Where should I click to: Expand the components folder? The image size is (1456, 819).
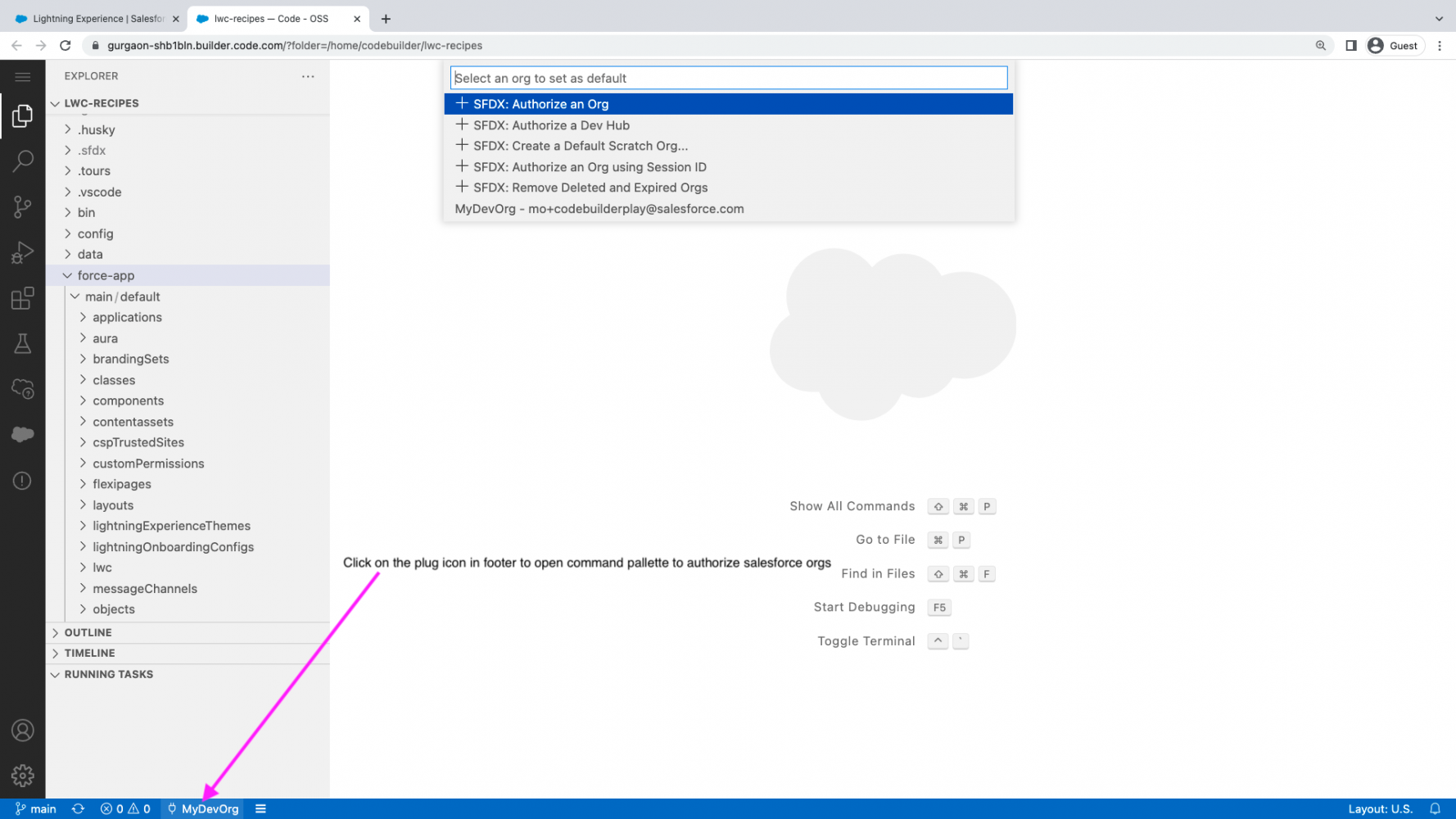(x=188, y=400)
